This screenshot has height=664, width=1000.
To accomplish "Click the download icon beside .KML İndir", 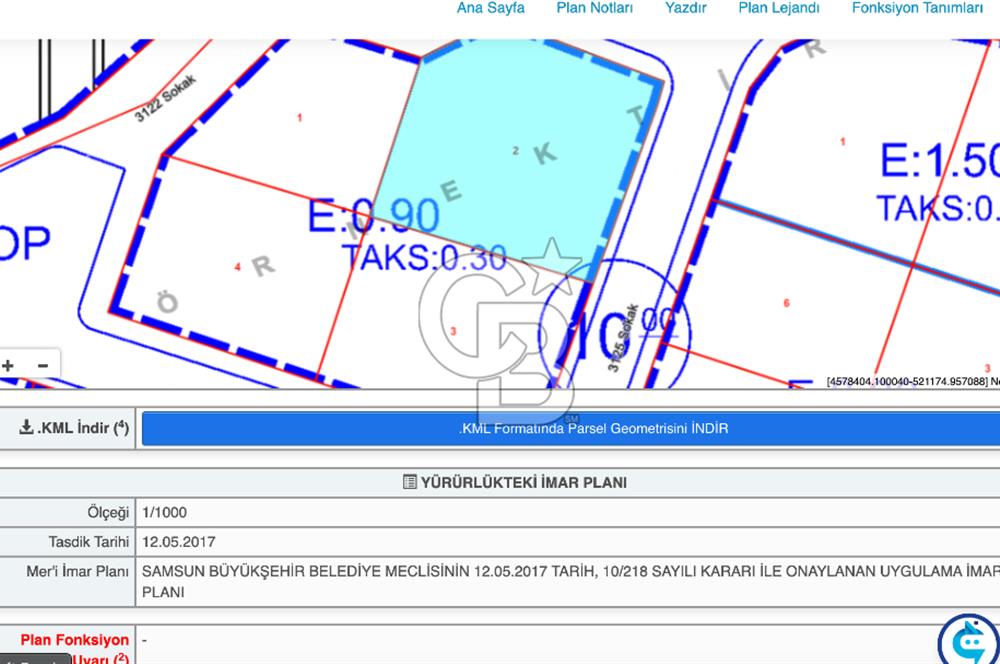I will [x=26, y=427].
